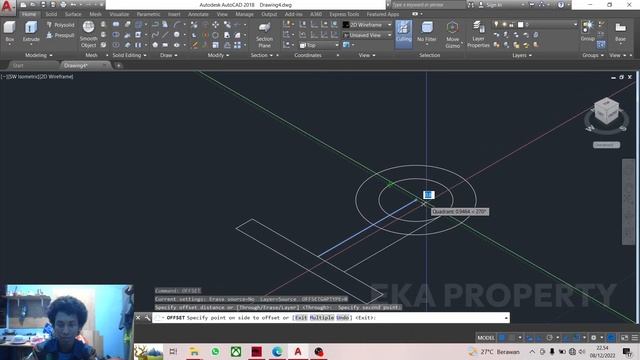
Task: Close the command line with its X
Action: [138, 318]
